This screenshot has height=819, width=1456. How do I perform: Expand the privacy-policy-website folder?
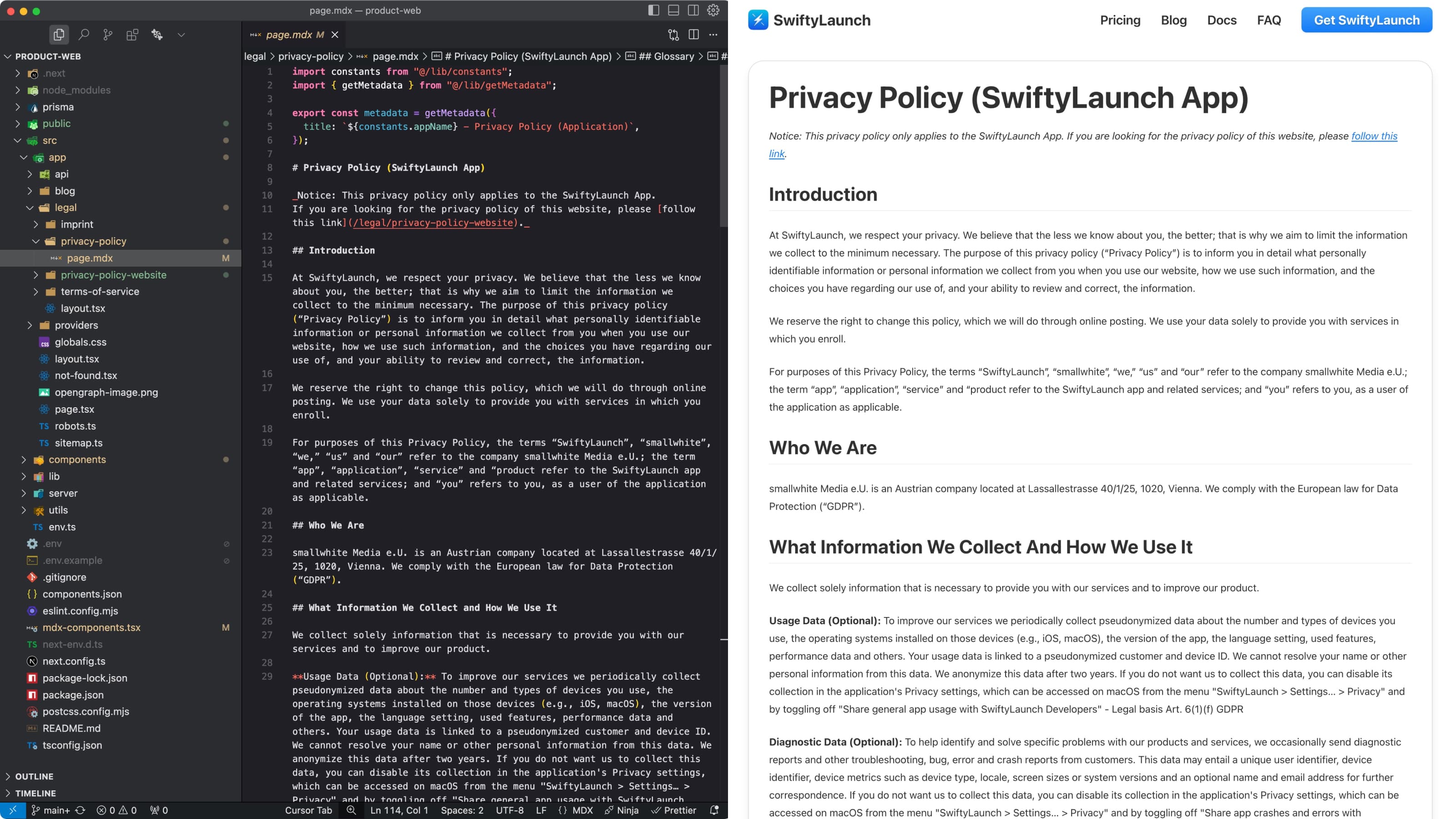(113, 275)
